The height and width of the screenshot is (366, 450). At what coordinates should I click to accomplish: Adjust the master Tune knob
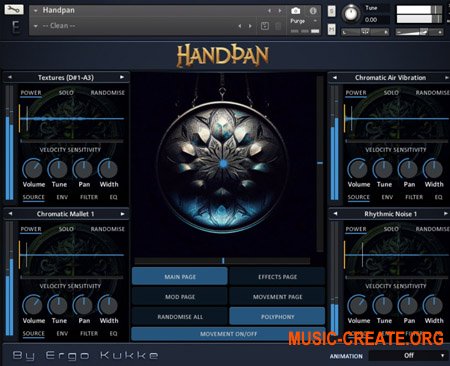(350, 14)
